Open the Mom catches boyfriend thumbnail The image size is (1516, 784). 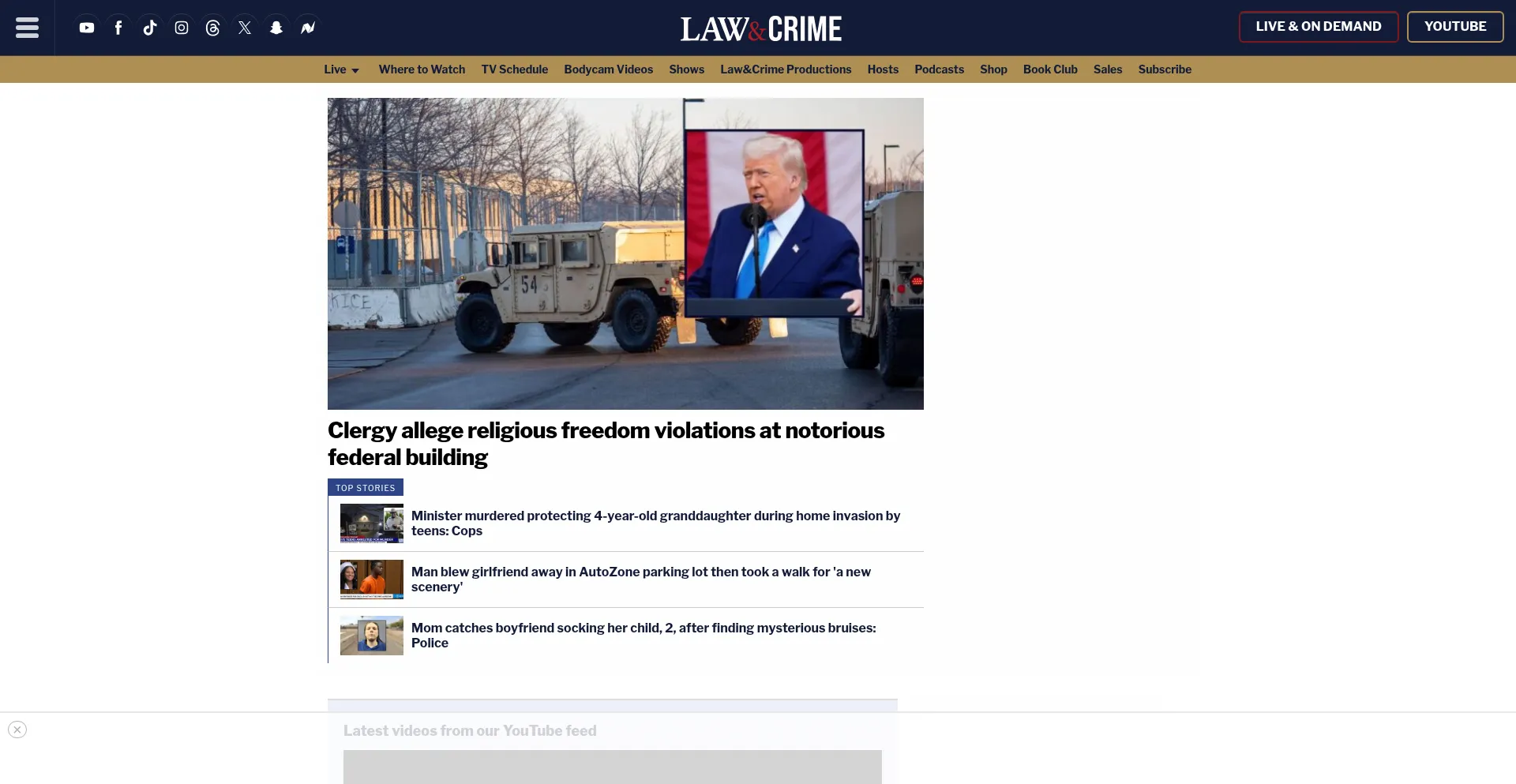click(372, 636)
